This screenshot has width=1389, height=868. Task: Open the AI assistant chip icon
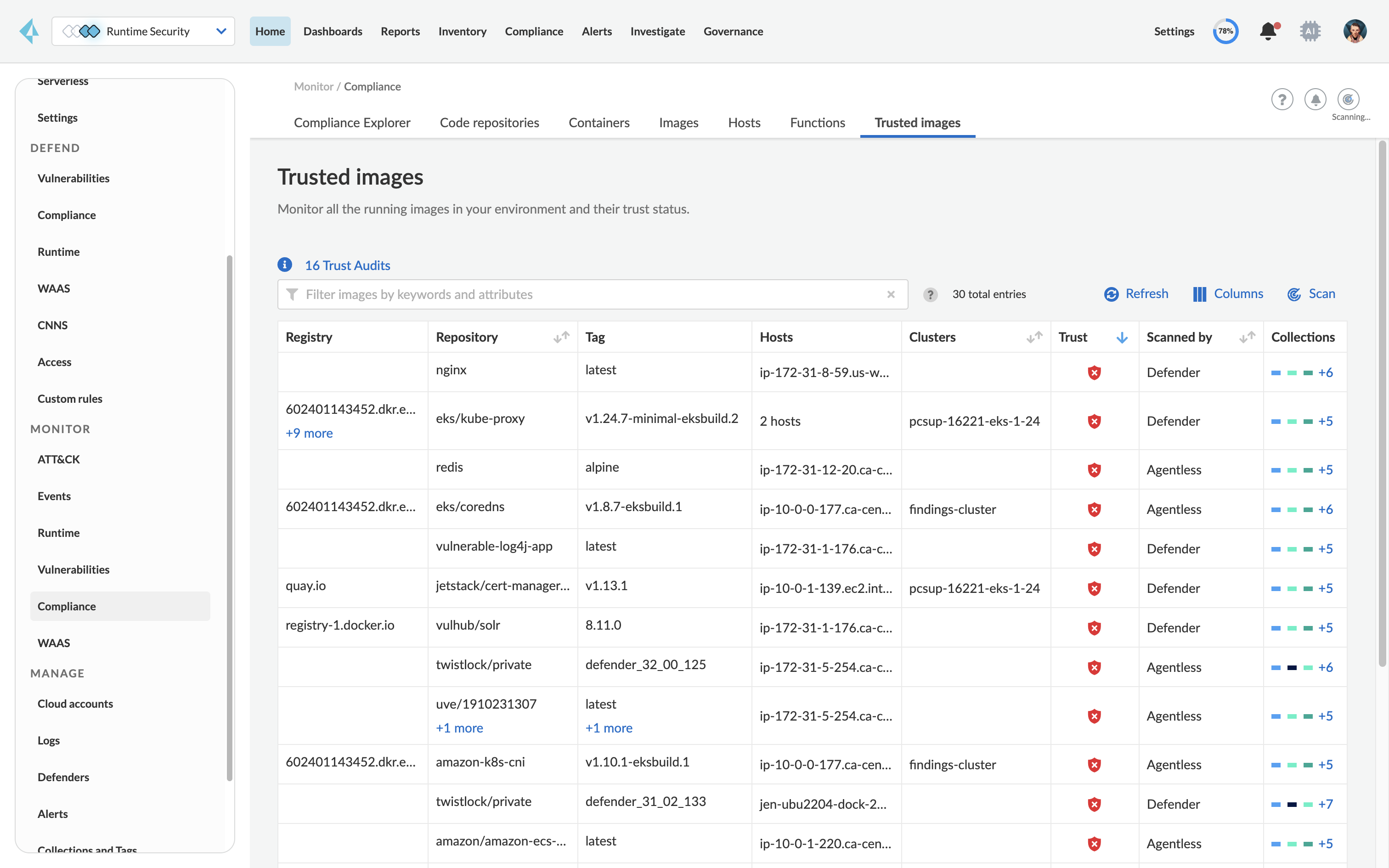tap(1310, 31)
